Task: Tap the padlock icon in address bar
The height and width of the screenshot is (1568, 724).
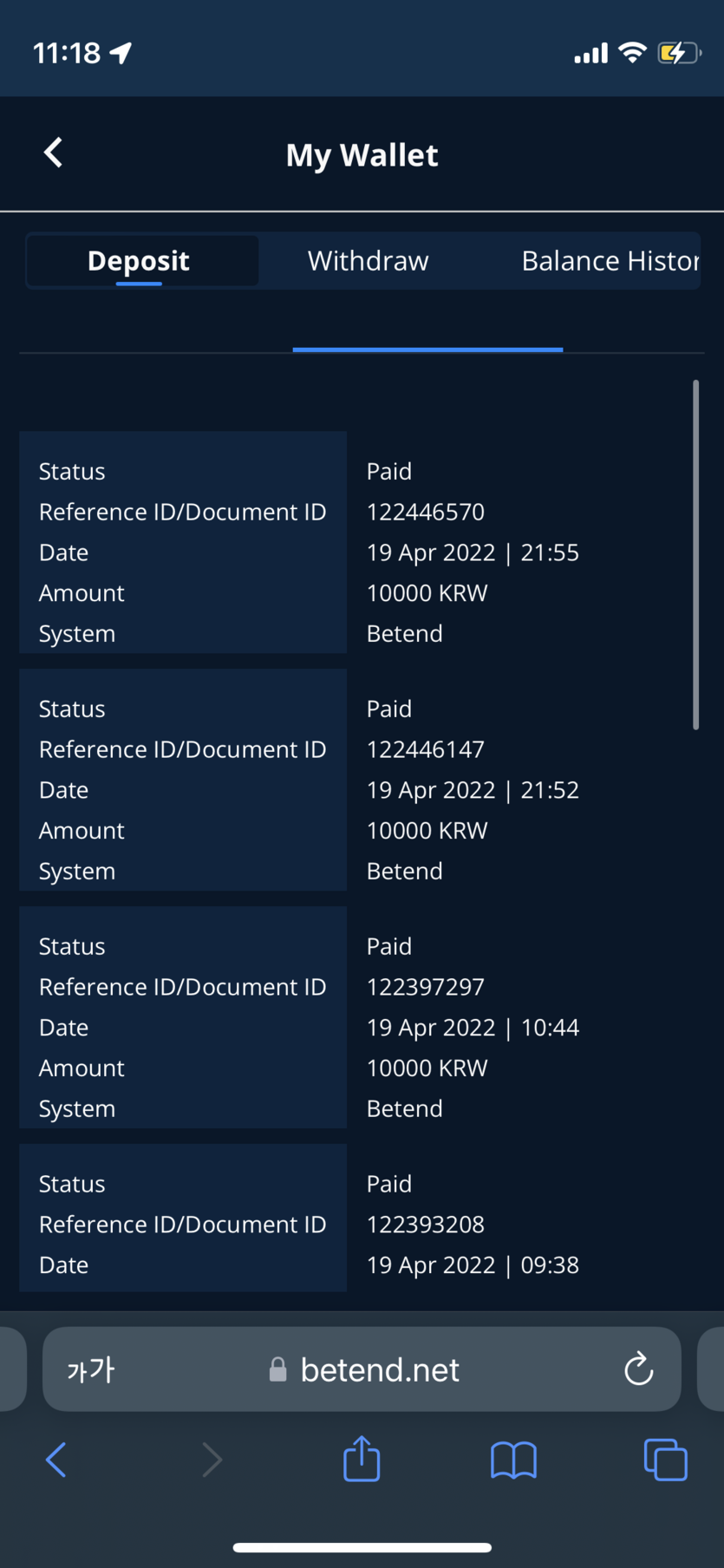Action: pyautogui.click(x=277, y=1369)
